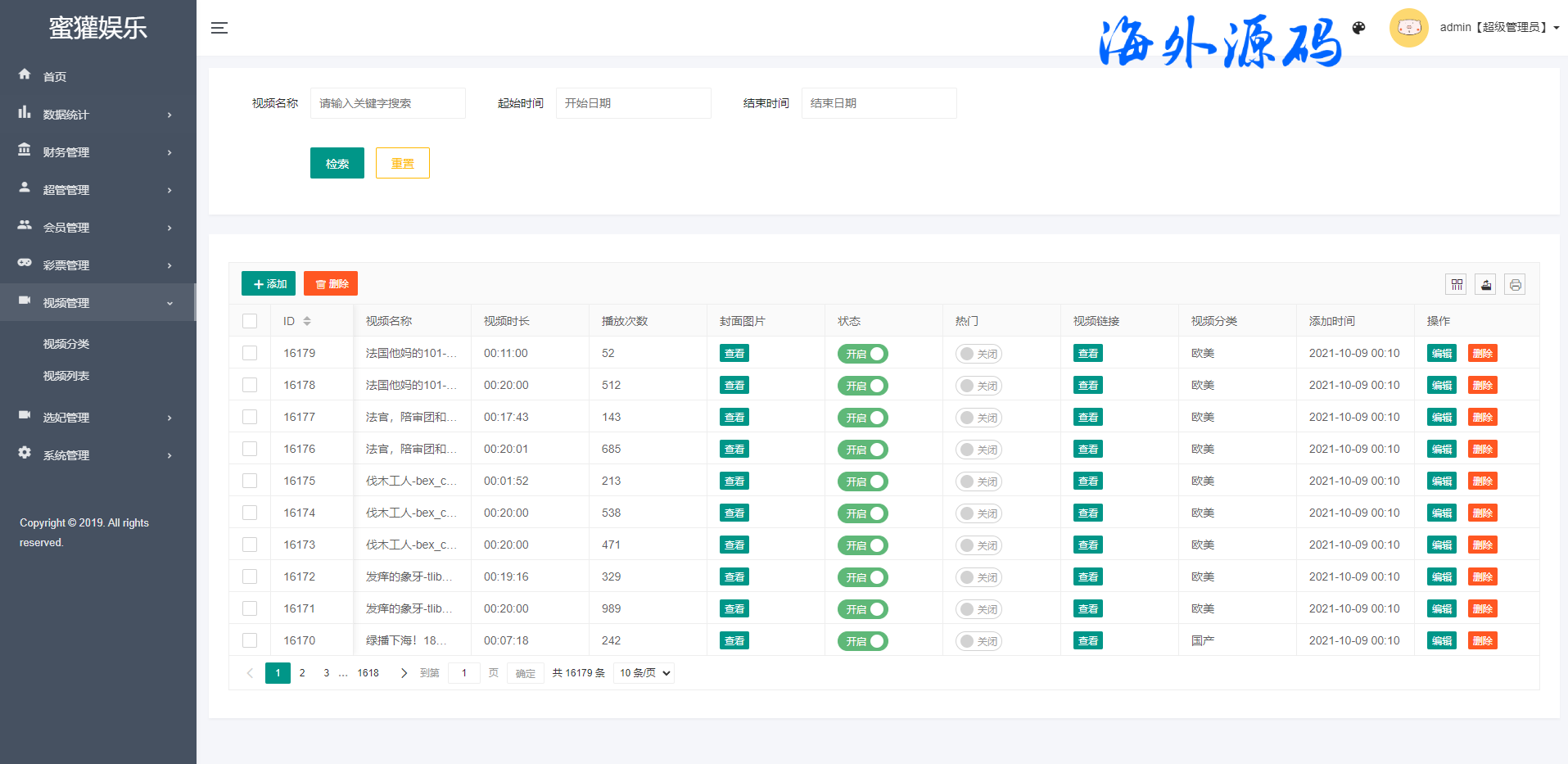1568x764 pixels.
Task: Open the 10 条/页 page size dropdown
Action: coord(645,673)
